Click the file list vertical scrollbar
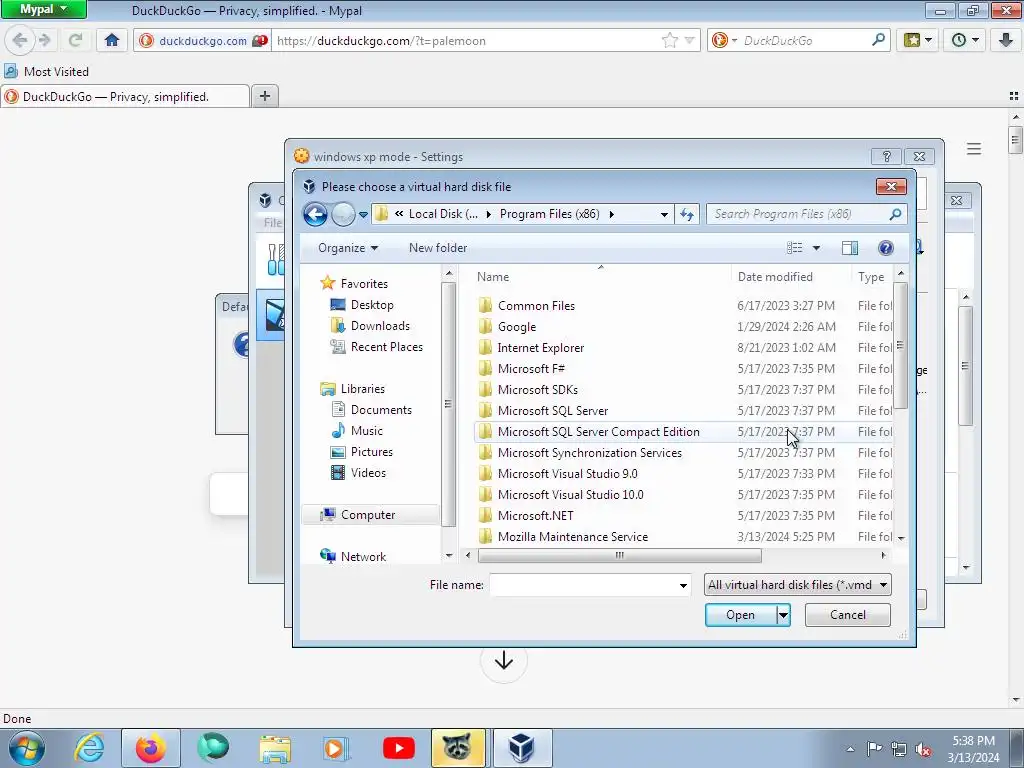 pos(901,345)
